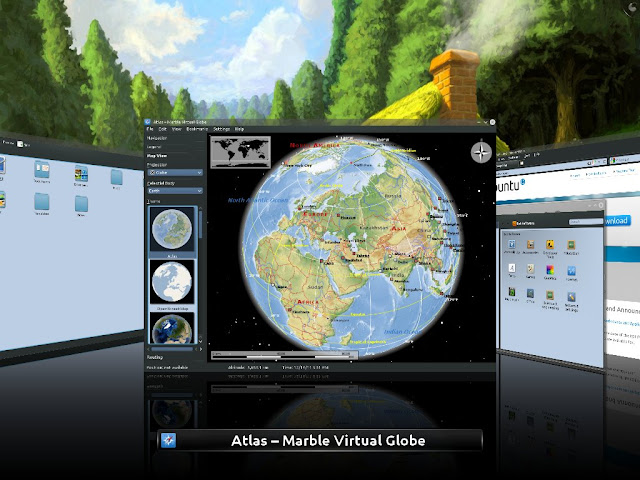The height and width of the screenshot is (480, 640).
Task: Switch to the Legend panel tab
Action: pos(154,147)
